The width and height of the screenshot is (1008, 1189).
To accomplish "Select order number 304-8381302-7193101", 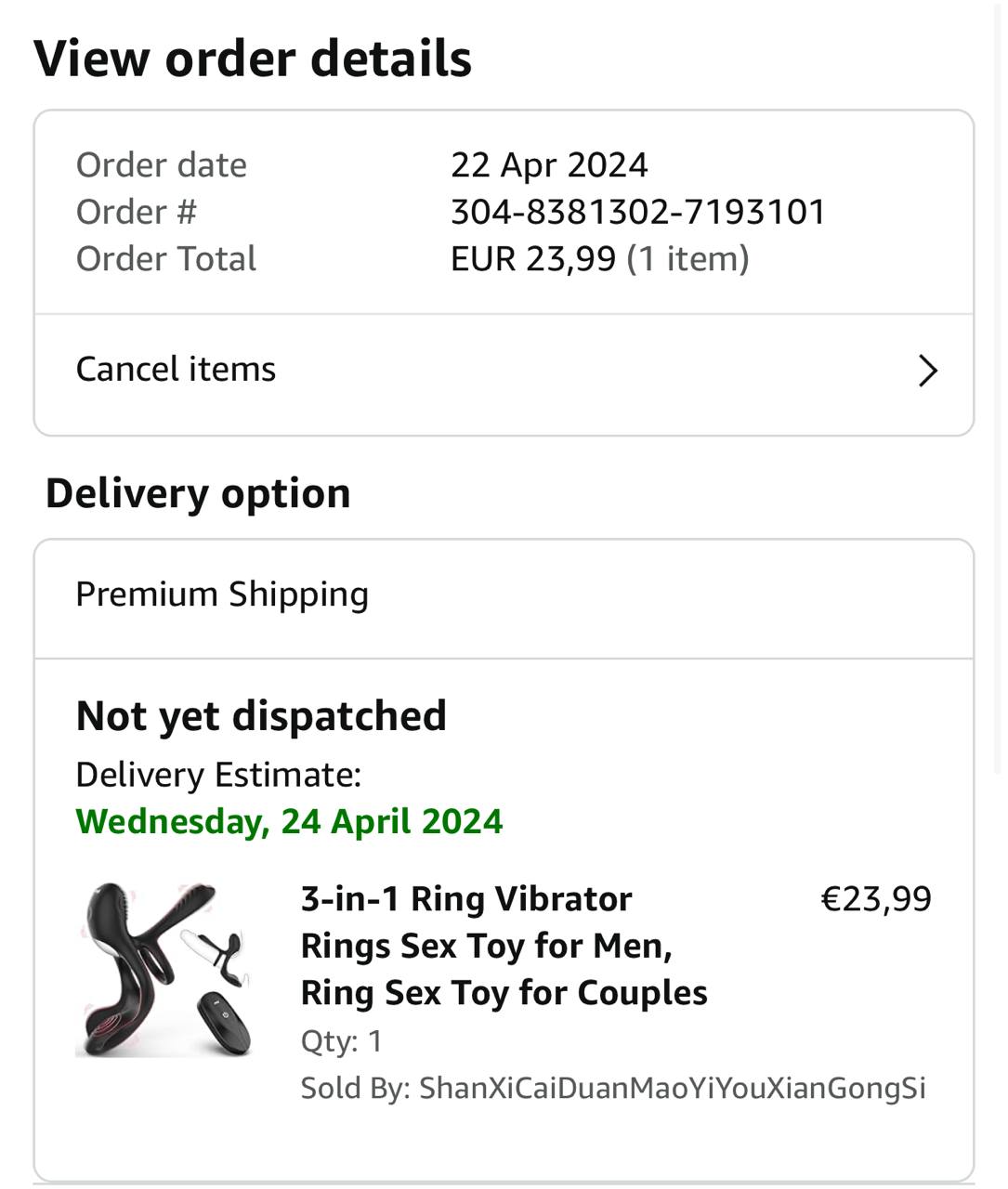I will pyautogui.click(x=637, y=212).
